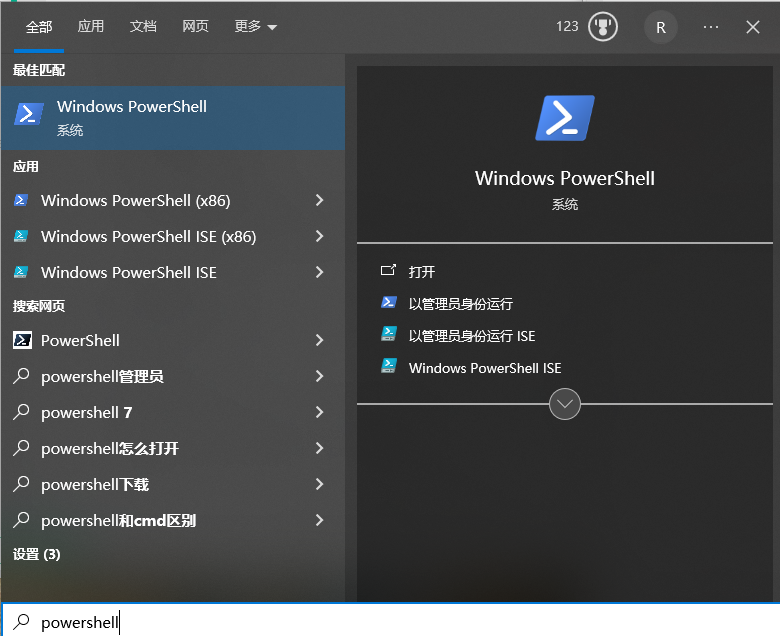
Task: Expand Windows PowerShell (x86) chevron arrow
Action: [319, 200]
